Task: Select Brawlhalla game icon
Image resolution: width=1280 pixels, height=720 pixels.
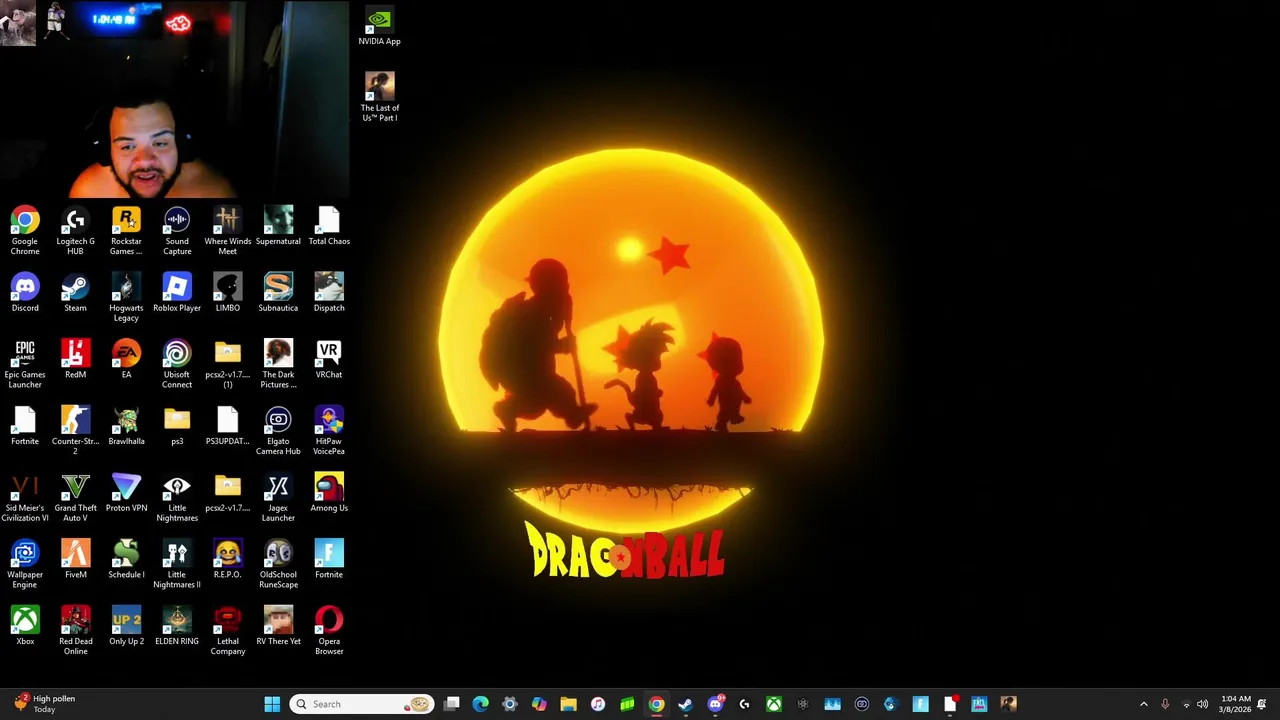Action: 126,427
